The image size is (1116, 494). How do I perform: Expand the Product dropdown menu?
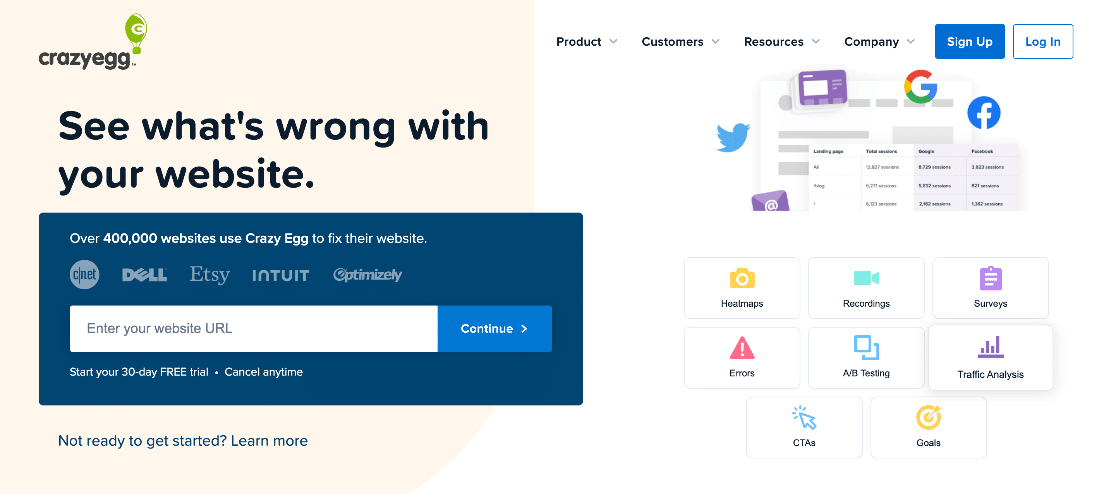pyautogui.click(x=587, y=42)
